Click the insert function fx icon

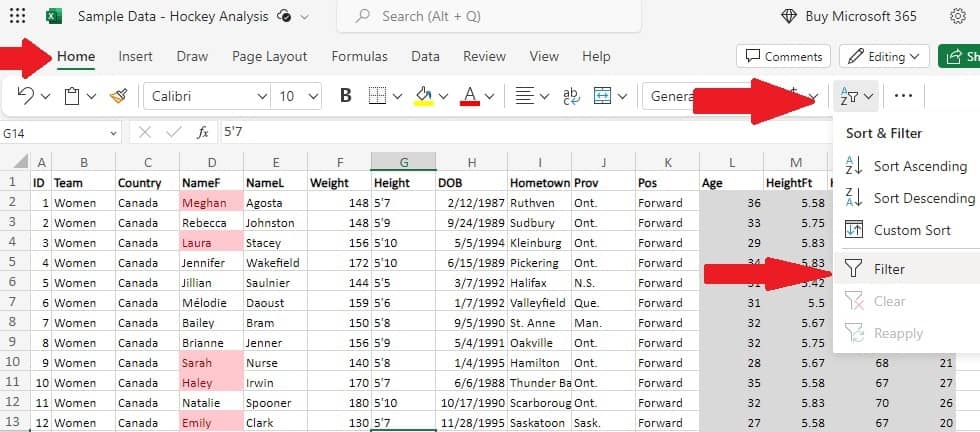point(202,133)
